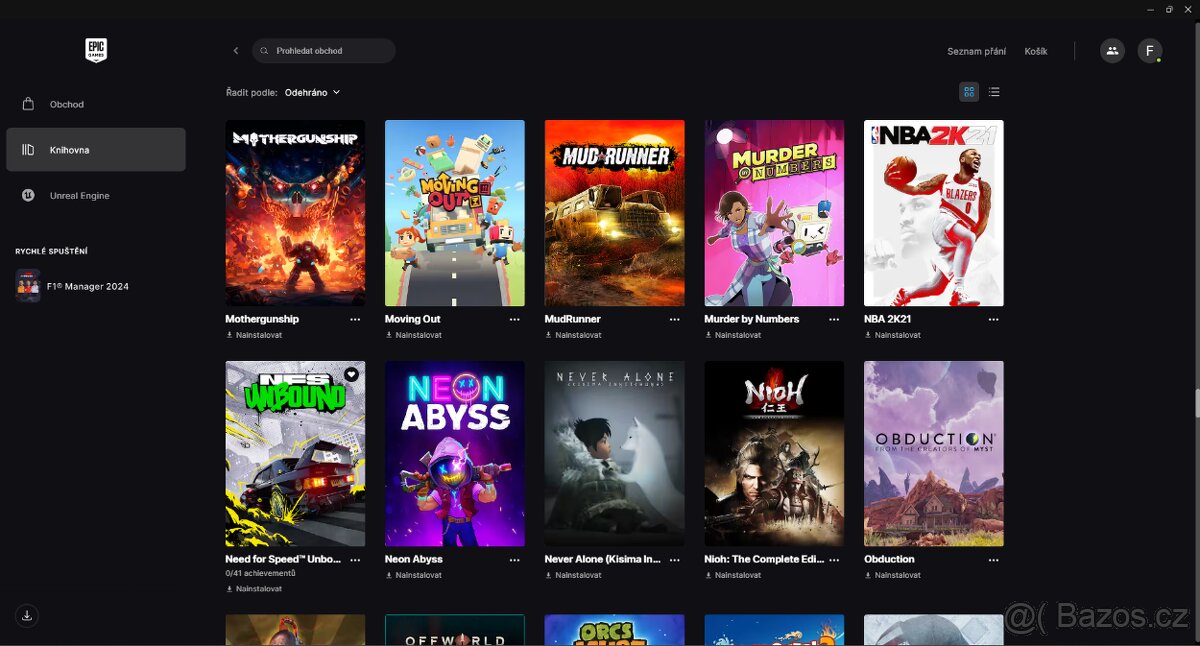
Task: Click the Prohledat obchod search field
Action: point(323,50)
